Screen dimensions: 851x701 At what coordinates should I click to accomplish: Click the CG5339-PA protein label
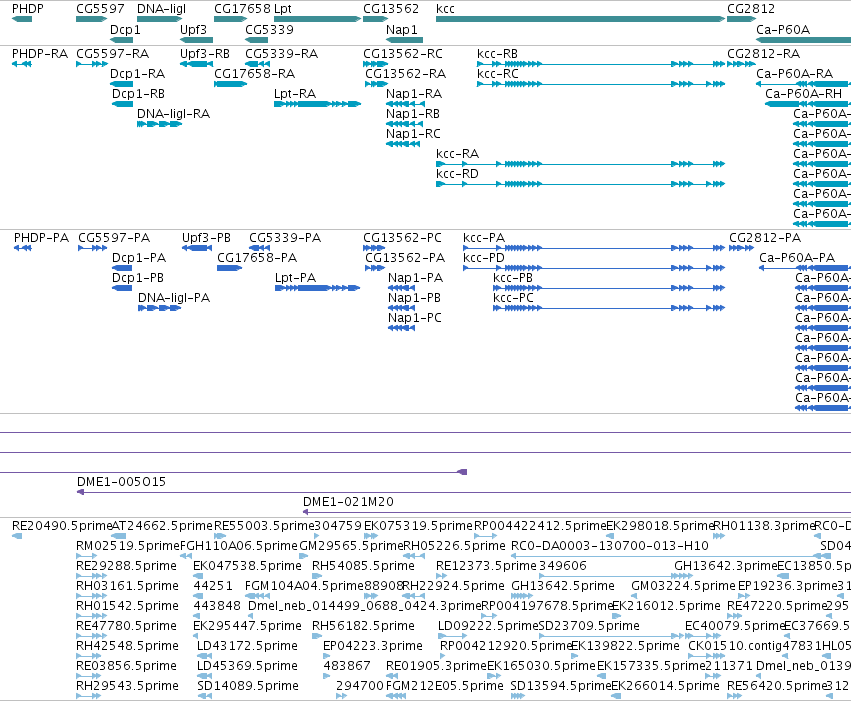(x=285, y=238)
